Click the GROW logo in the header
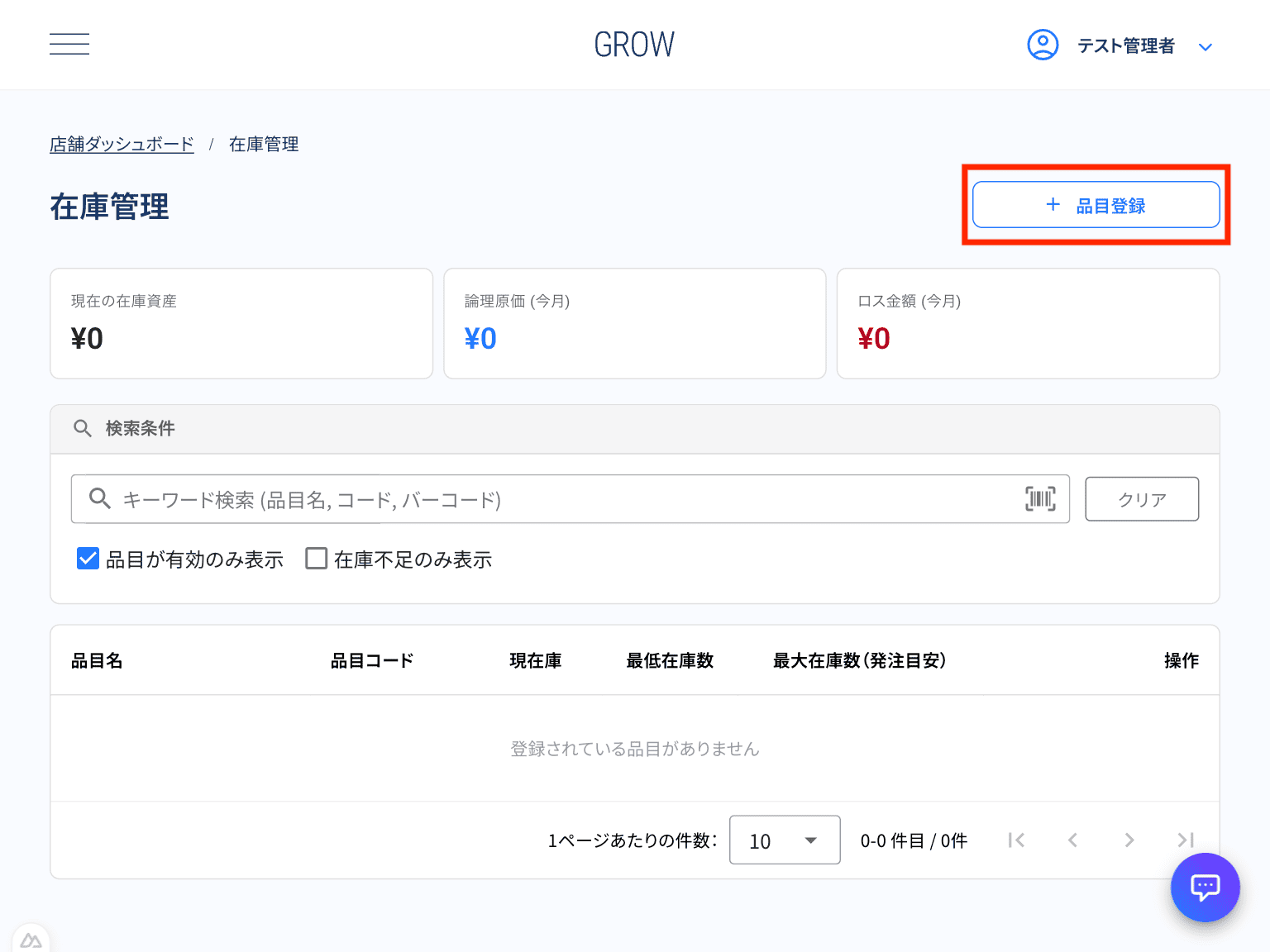 click(x=634, y=44)
